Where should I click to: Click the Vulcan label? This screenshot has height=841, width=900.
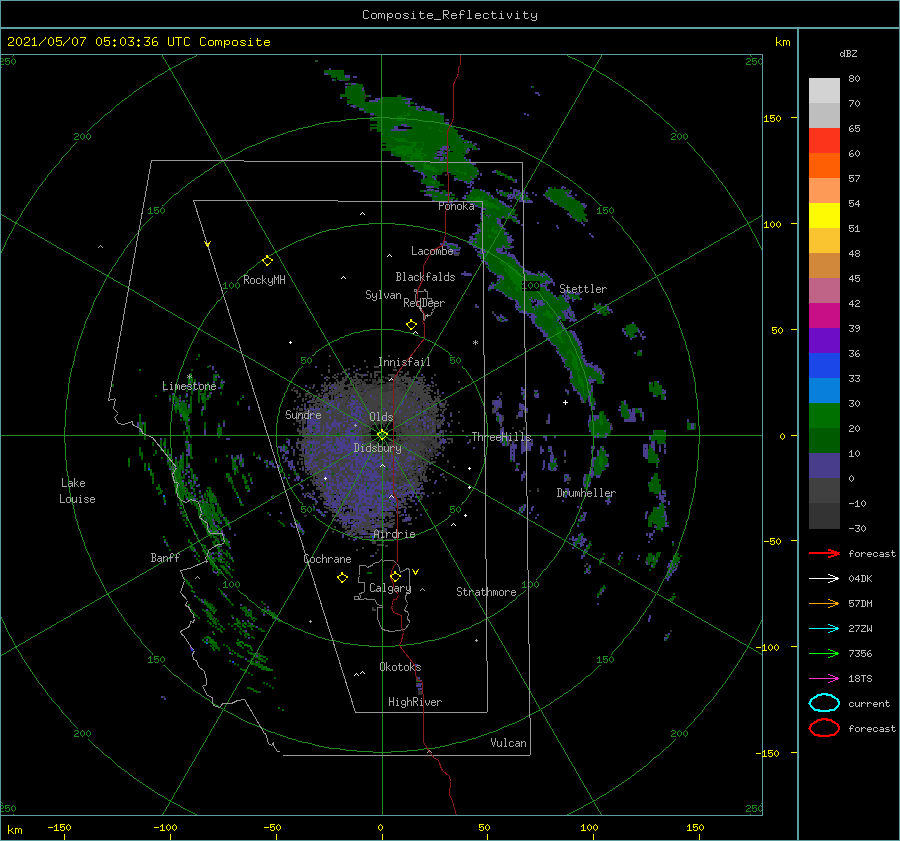tap(508, 743)
